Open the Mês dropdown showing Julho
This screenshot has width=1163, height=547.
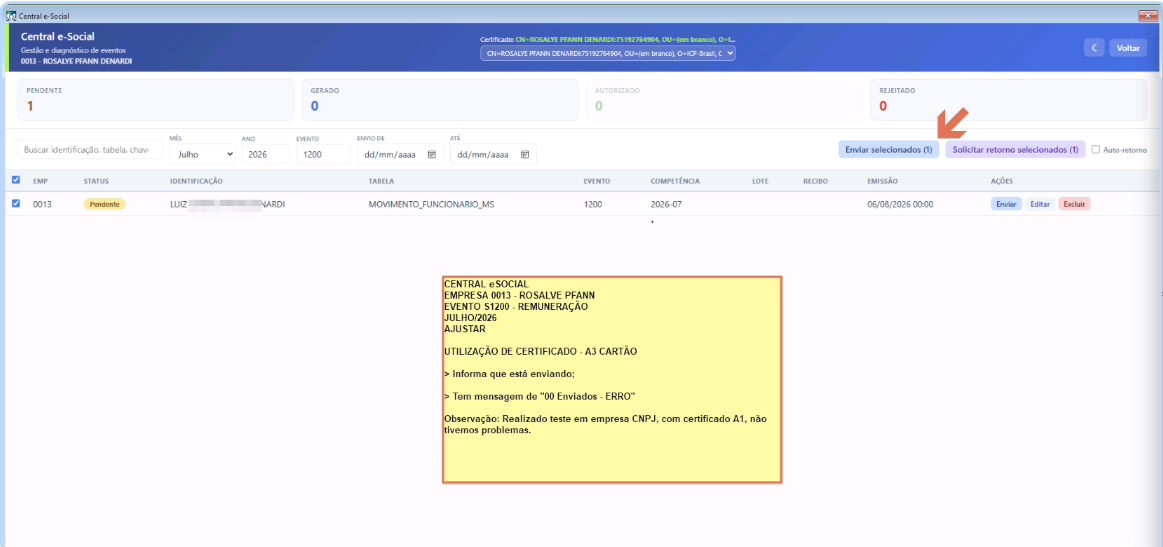coord(202,154)
